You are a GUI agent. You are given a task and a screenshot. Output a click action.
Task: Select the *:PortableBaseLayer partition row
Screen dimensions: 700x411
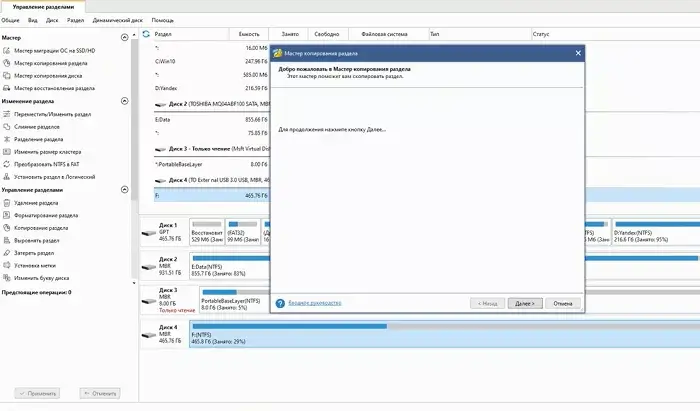tap(212, 164)
